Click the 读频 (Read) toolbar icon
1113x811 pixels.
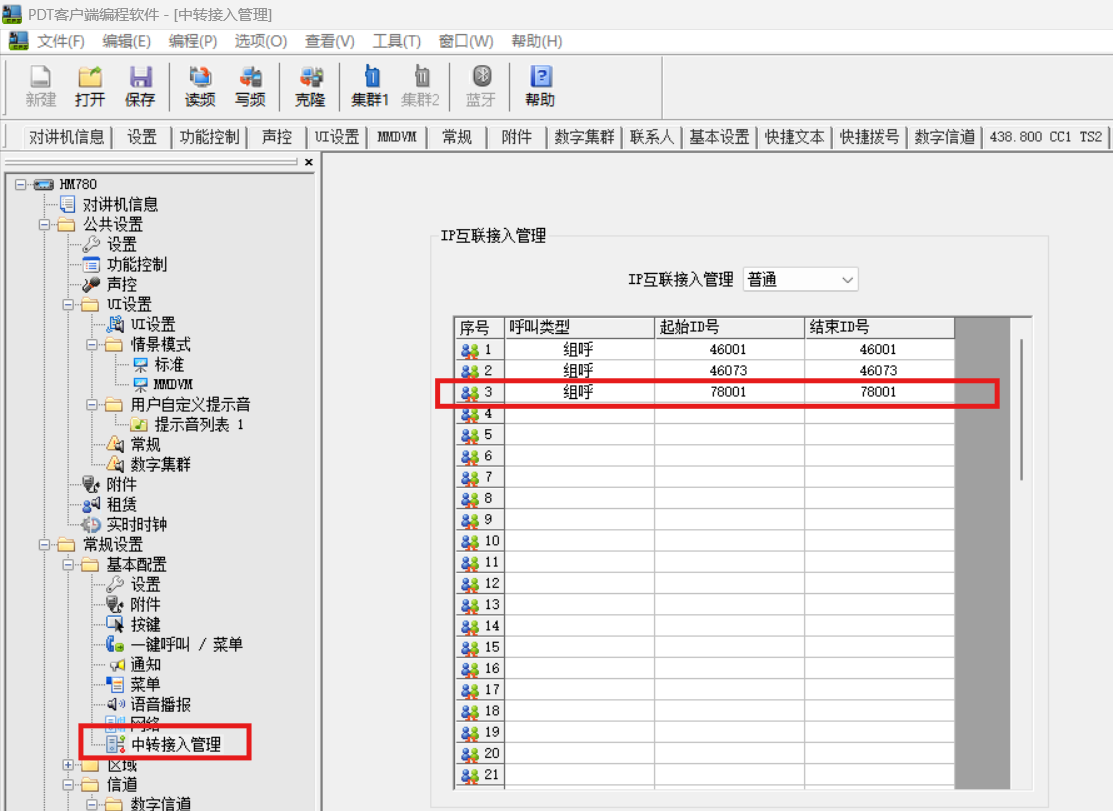point(200,86)
